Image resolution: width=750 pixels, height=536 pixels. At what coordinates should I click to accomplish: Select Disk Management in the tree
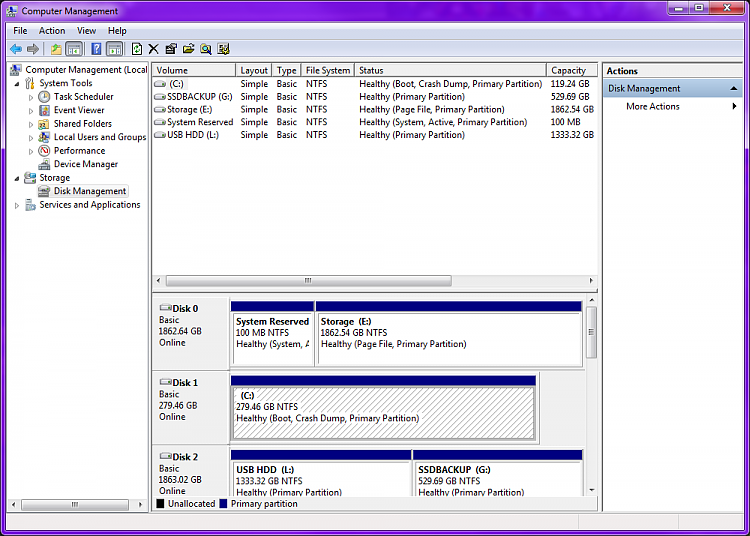[x=89, y=191]
